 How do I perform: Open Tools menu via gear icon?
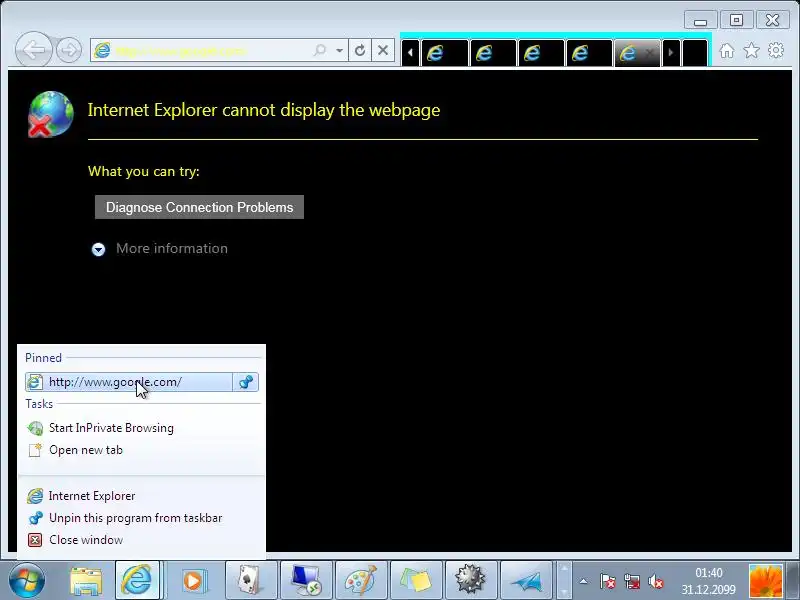[776, 51]
